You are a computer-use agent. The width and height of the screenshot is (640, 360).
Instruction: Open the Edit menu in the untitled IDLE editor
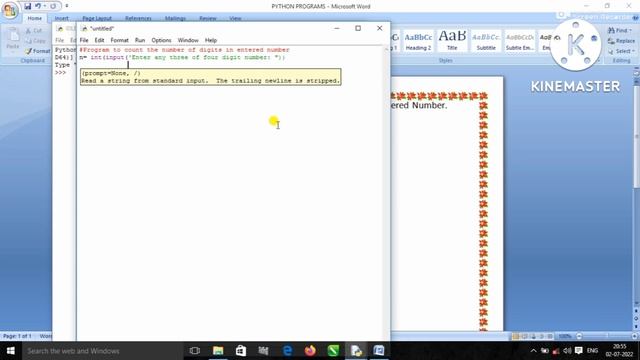[x=99, y=40]
